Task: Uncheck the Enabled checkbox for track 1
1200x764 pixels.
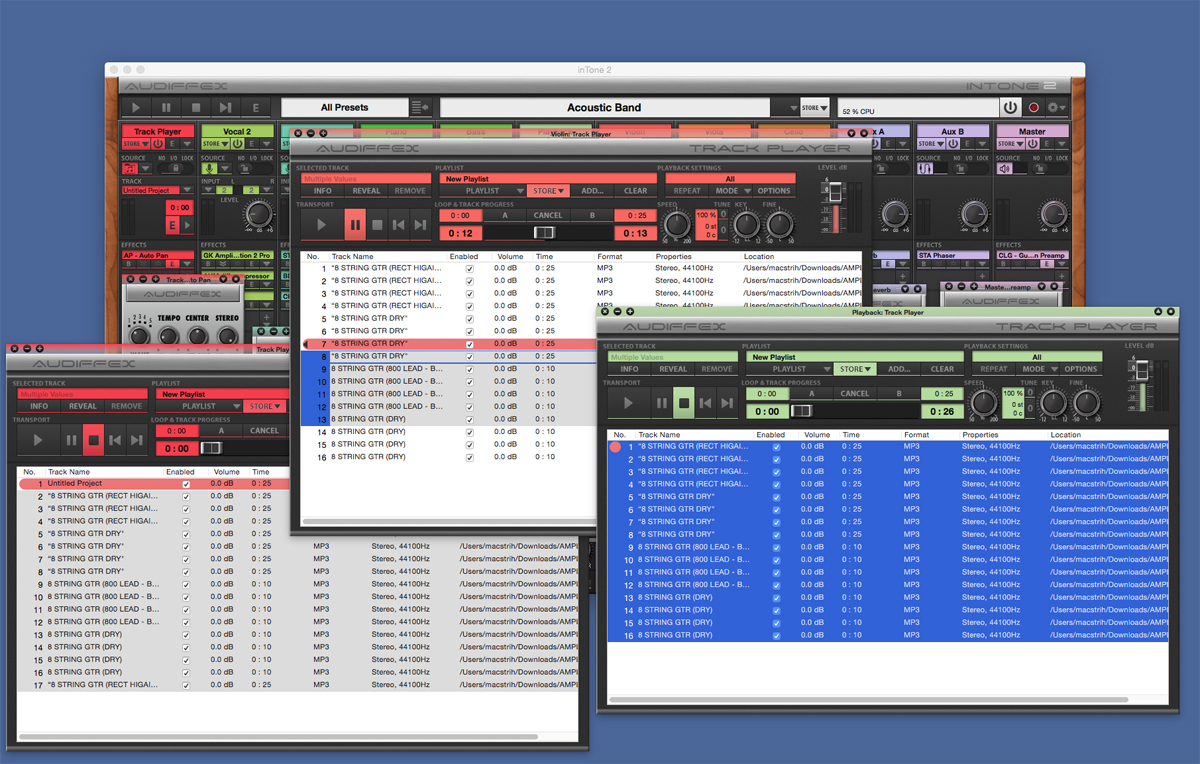Action: point(468,267)
